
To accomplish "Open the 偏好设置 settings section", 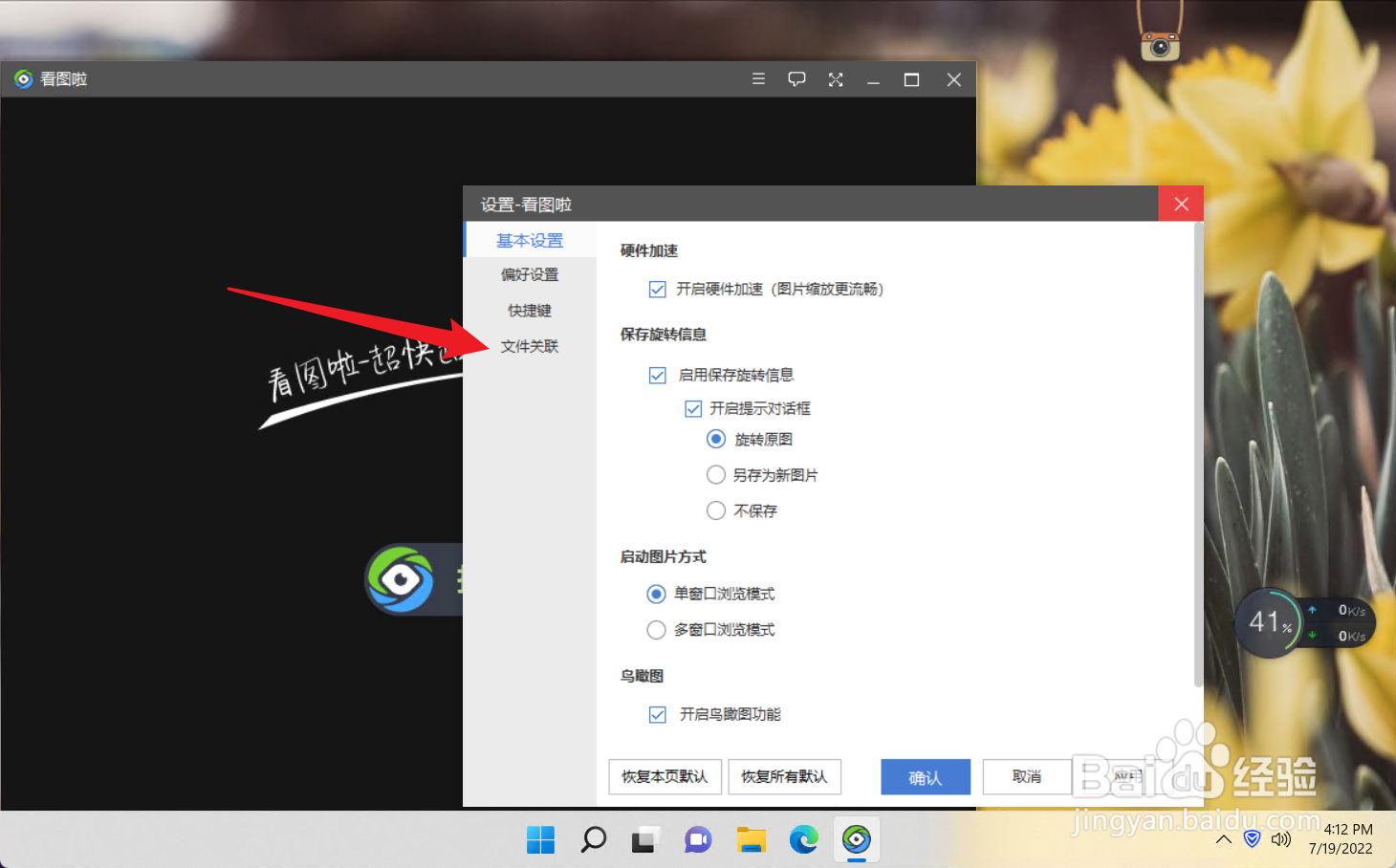I will 529,274.
